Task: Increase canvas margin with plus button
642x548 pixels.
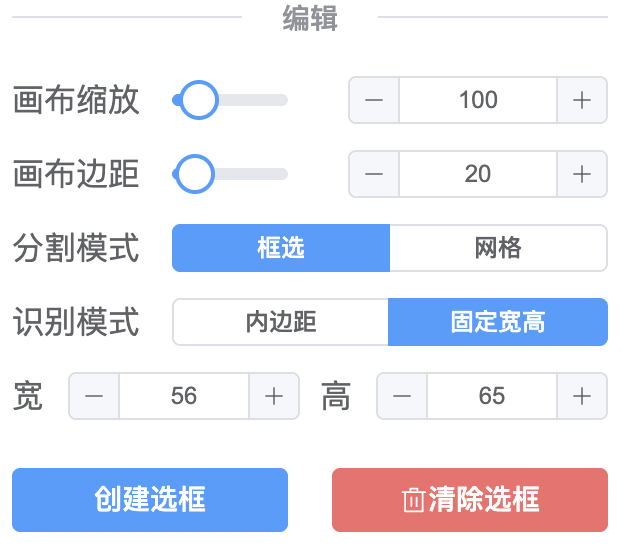Action: (x=582, y=174)
